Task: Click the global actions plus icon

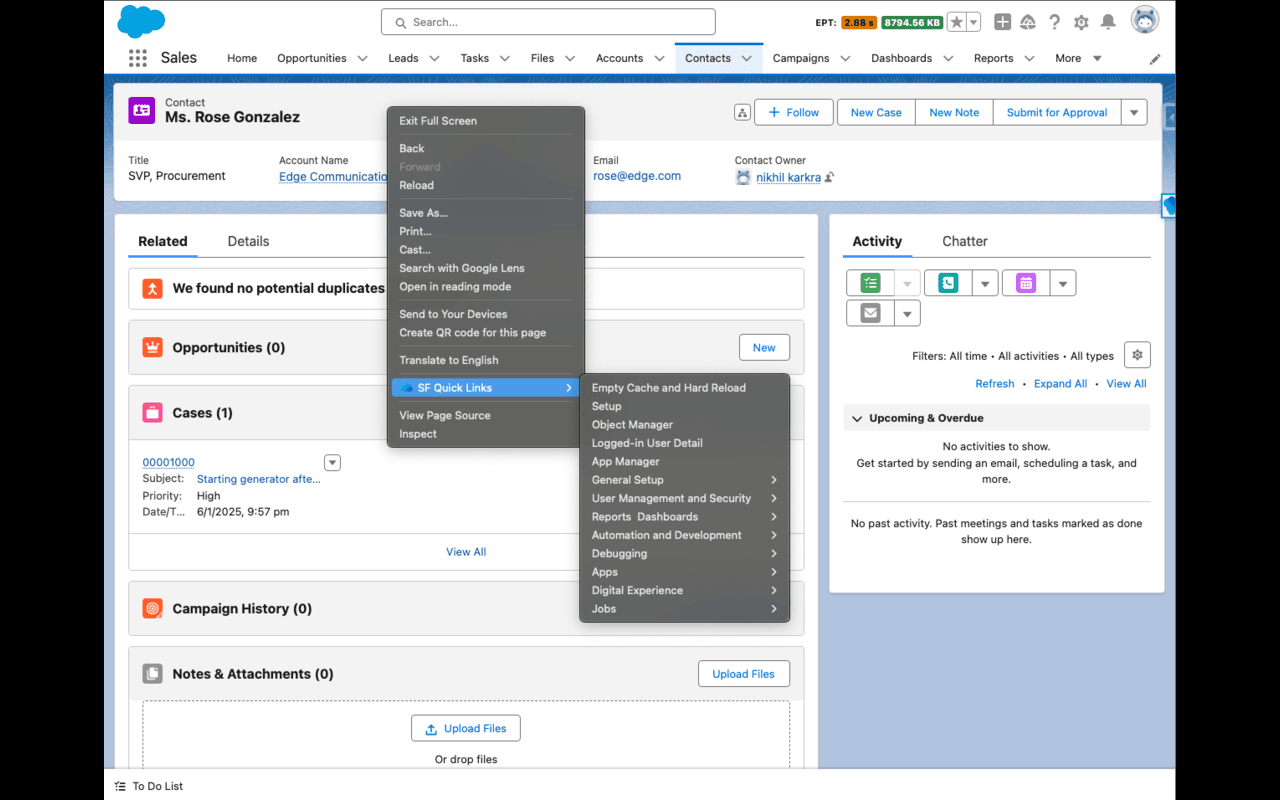Action: pyautogui.click(x=1002, y=22)
